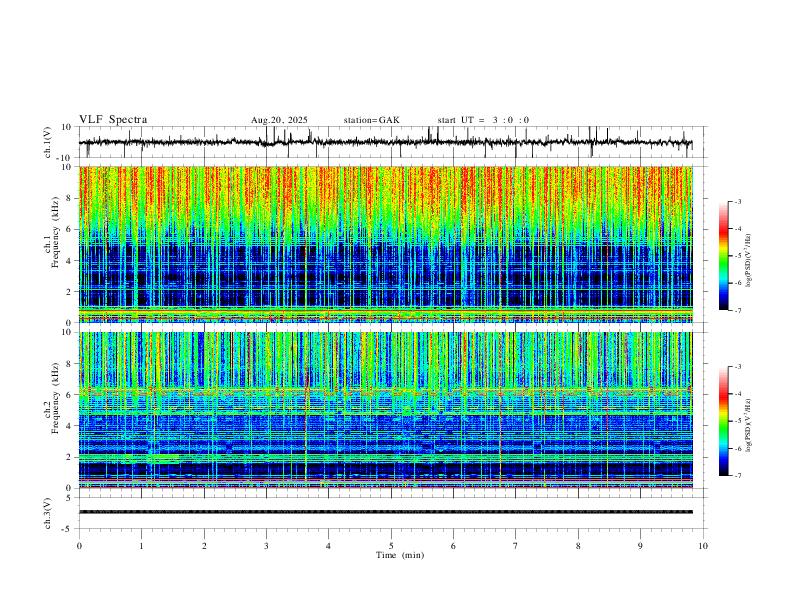
Task: Click the "-3" label on upper color bar
Action: pos(737,201)
